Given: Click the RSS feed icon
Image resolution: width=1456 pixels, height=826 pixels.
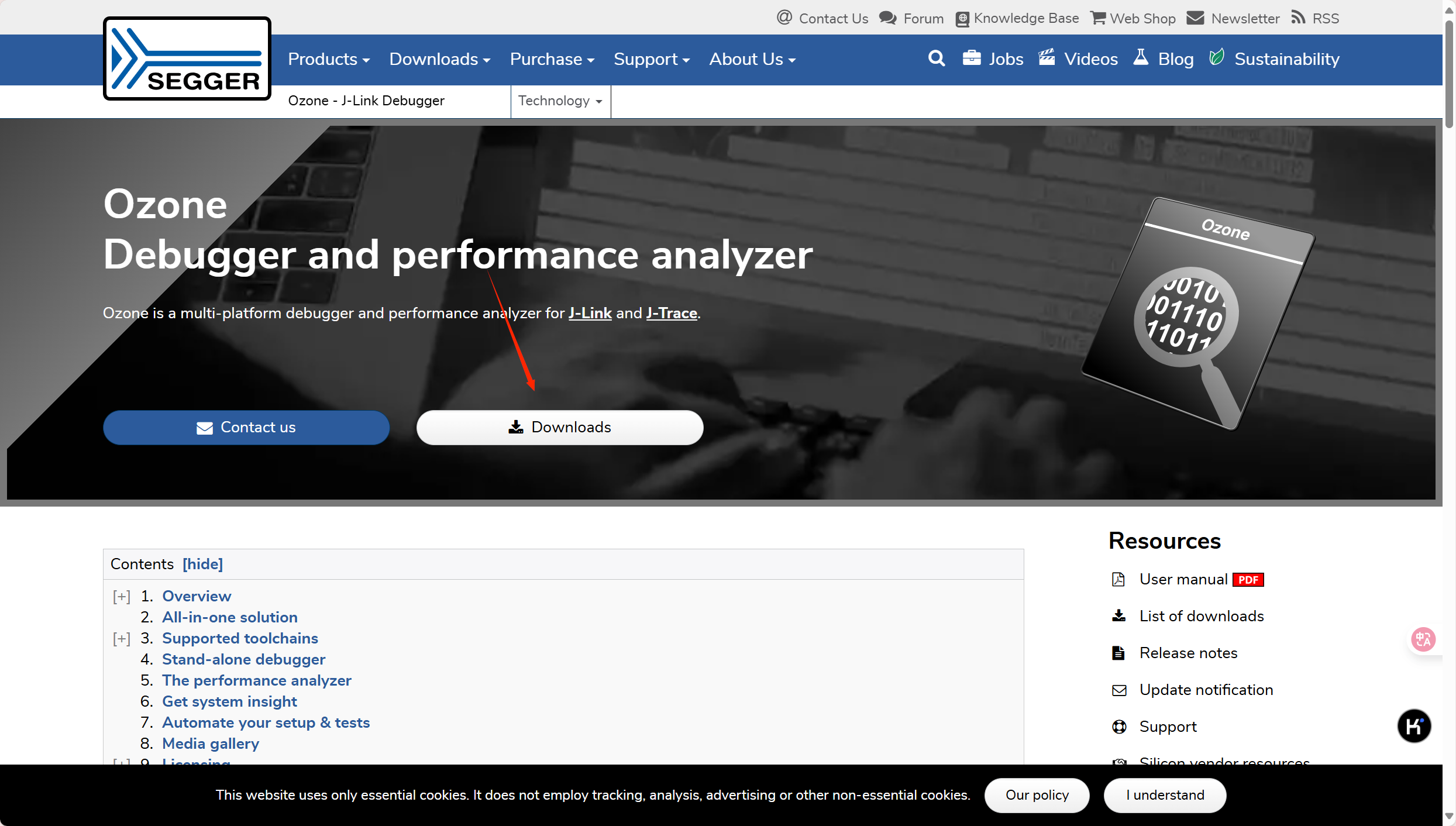Looking at the screenshot, I should point(1298,18).
